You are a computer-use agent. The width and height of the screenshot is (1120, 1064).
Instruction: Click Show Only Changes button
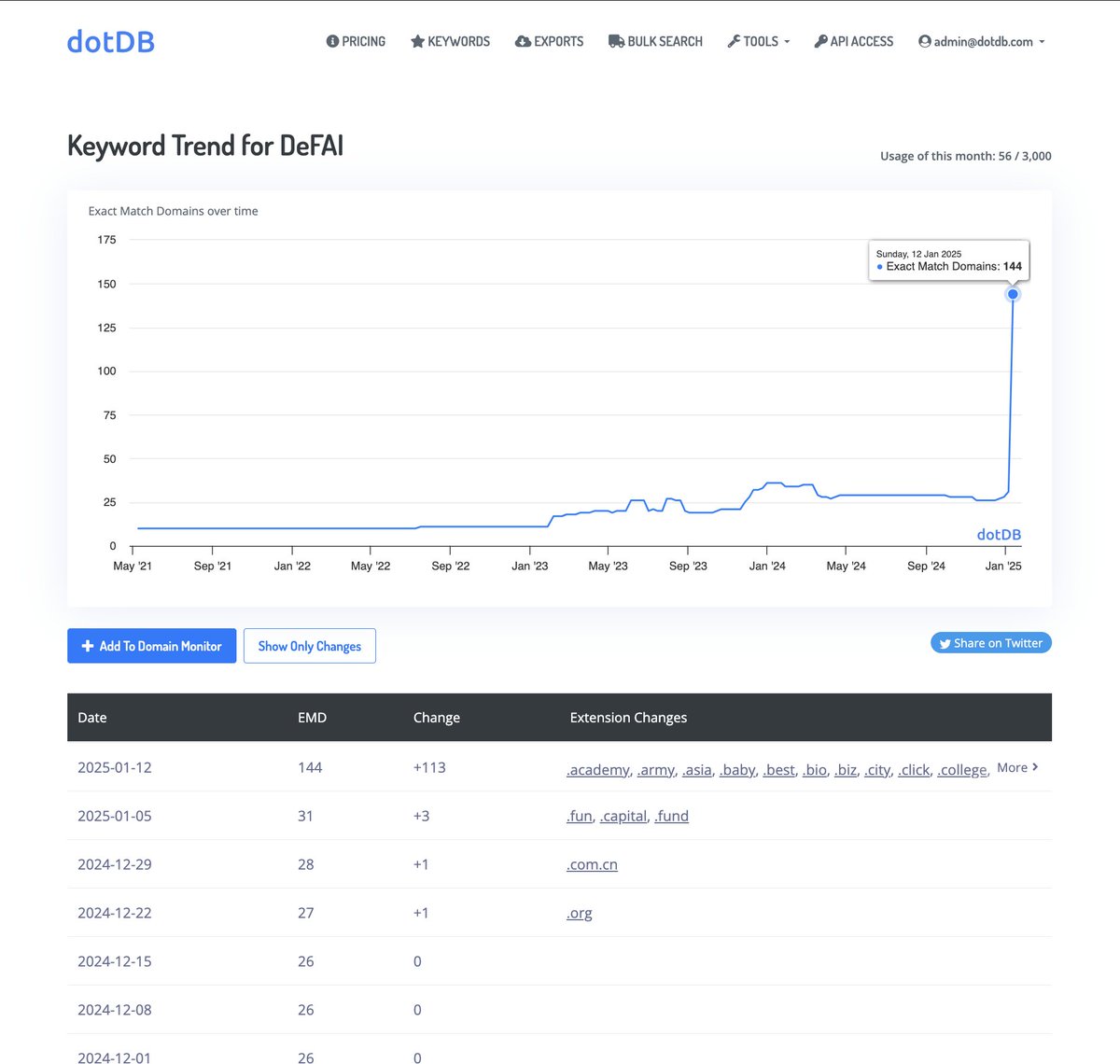[x=310, y=646]
